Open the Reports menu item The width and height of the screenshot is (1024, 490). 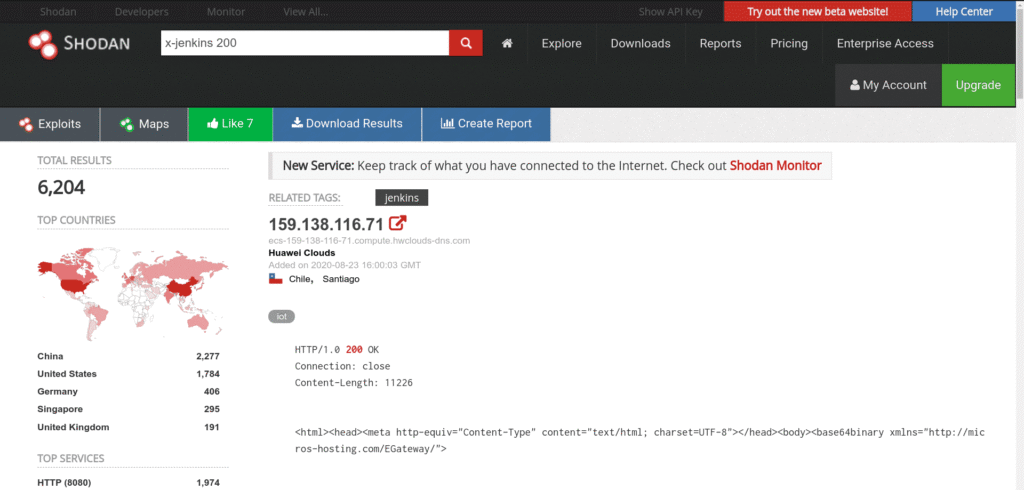720,44
